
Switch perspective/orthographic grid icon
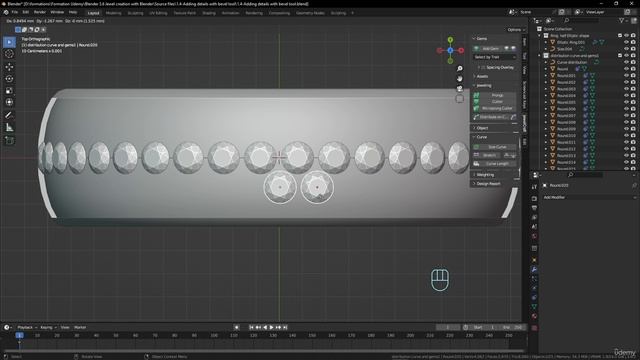(460, 99)
